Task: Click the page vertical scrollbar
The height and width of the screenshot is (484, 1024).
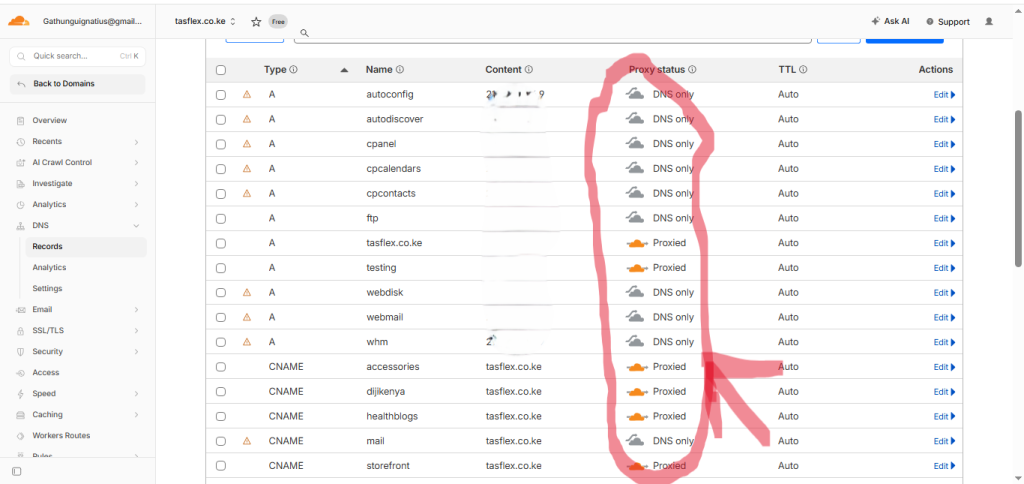Action: 1018,188
